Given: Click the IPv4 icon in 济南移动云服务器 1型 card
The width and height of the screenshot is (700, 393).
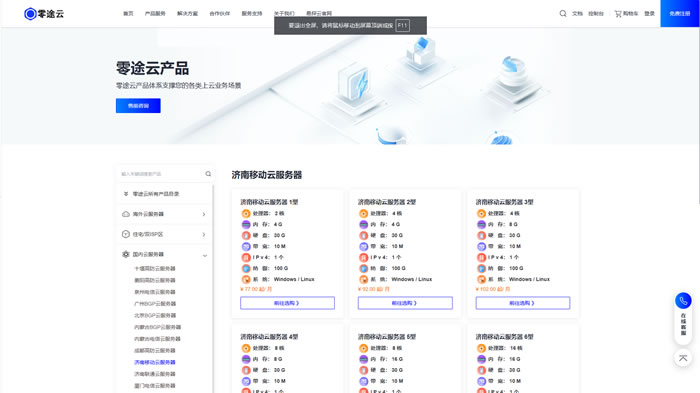Looking at the screenshot, I should (x=246, y=257).
